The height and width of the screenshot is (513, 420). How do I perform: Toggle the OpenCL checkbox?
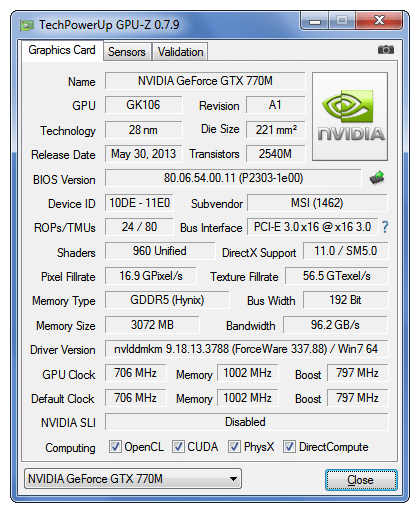pos(115,446)
